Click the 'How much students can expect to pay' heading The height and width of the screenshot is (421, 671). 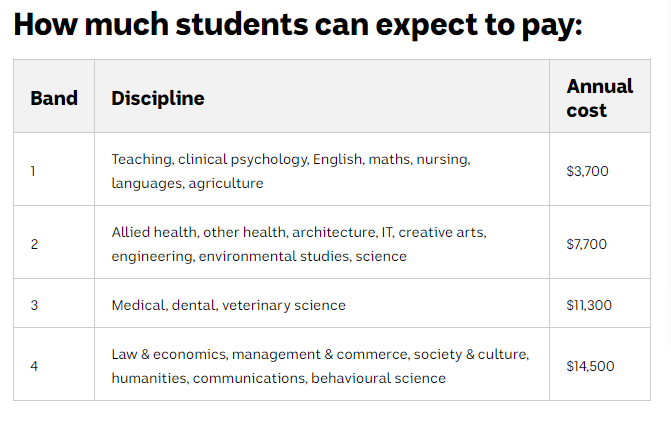tap(298, 25)
